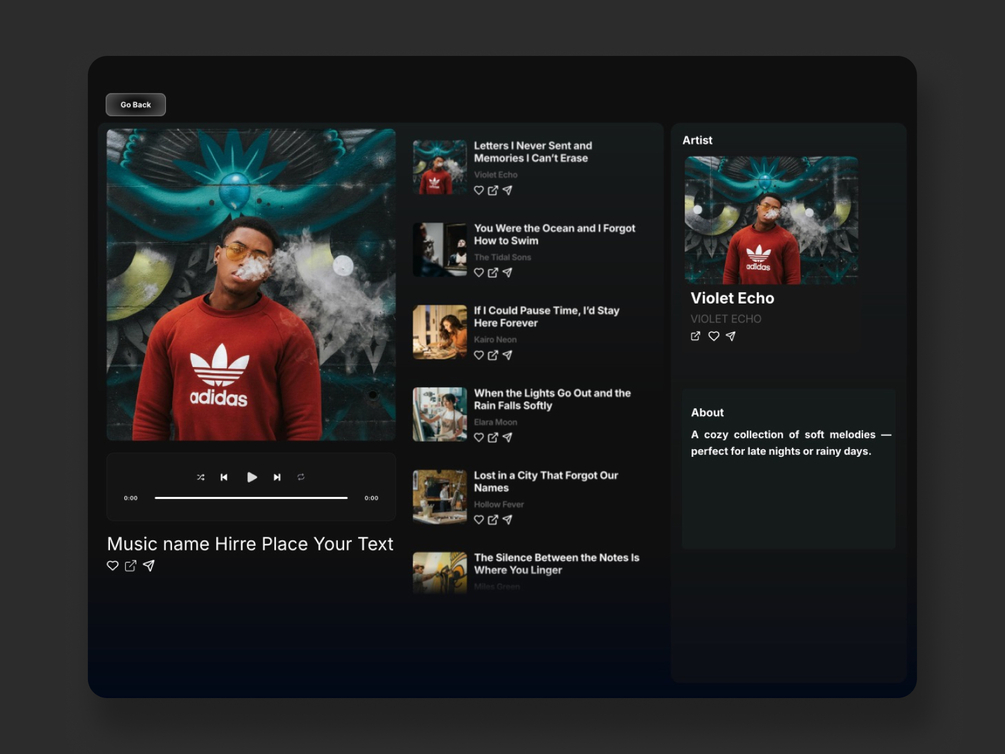This screenshot has height=754, width=1005.
Task: Select 'Letters I Never Sent' track thumbnail
Action: (x=440, y=167)
